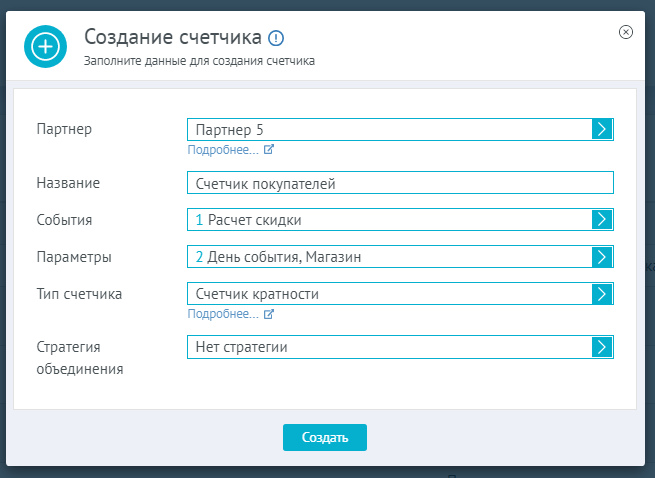Focus the Название input field
This screenshot has width=655, height=478.
click(x=400, y=183)
